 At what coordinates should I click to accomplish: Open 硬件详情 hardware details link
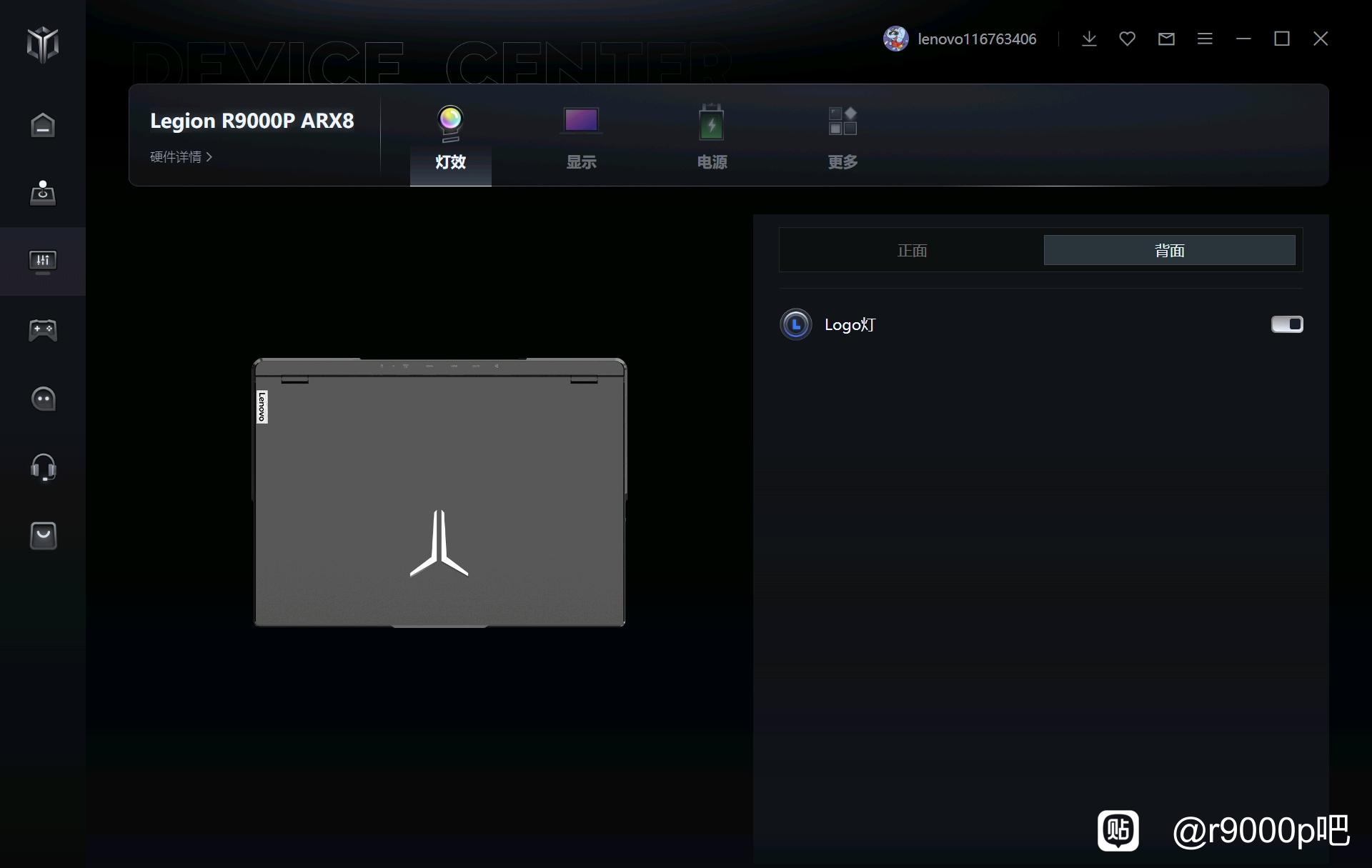[x=181, y=156]
